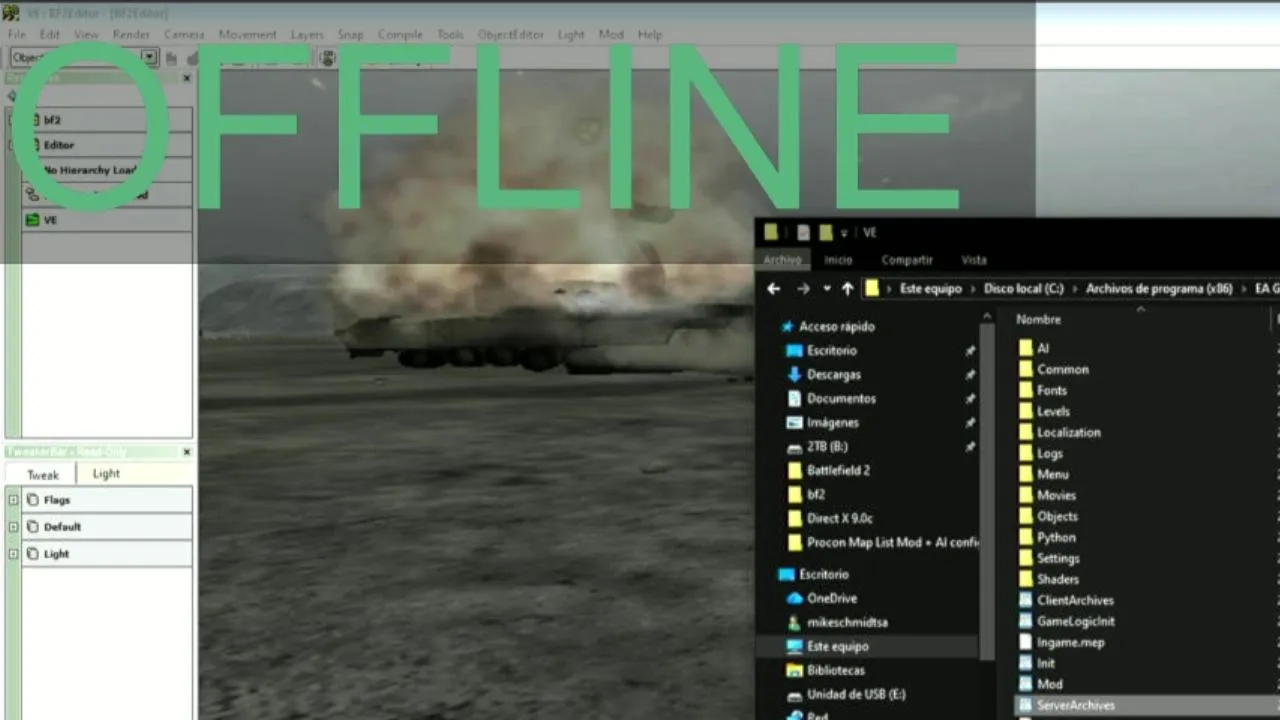The width and height of the screenshot is (1280, 720).
Task: Go up one folder level
Action: pos(848,289)
